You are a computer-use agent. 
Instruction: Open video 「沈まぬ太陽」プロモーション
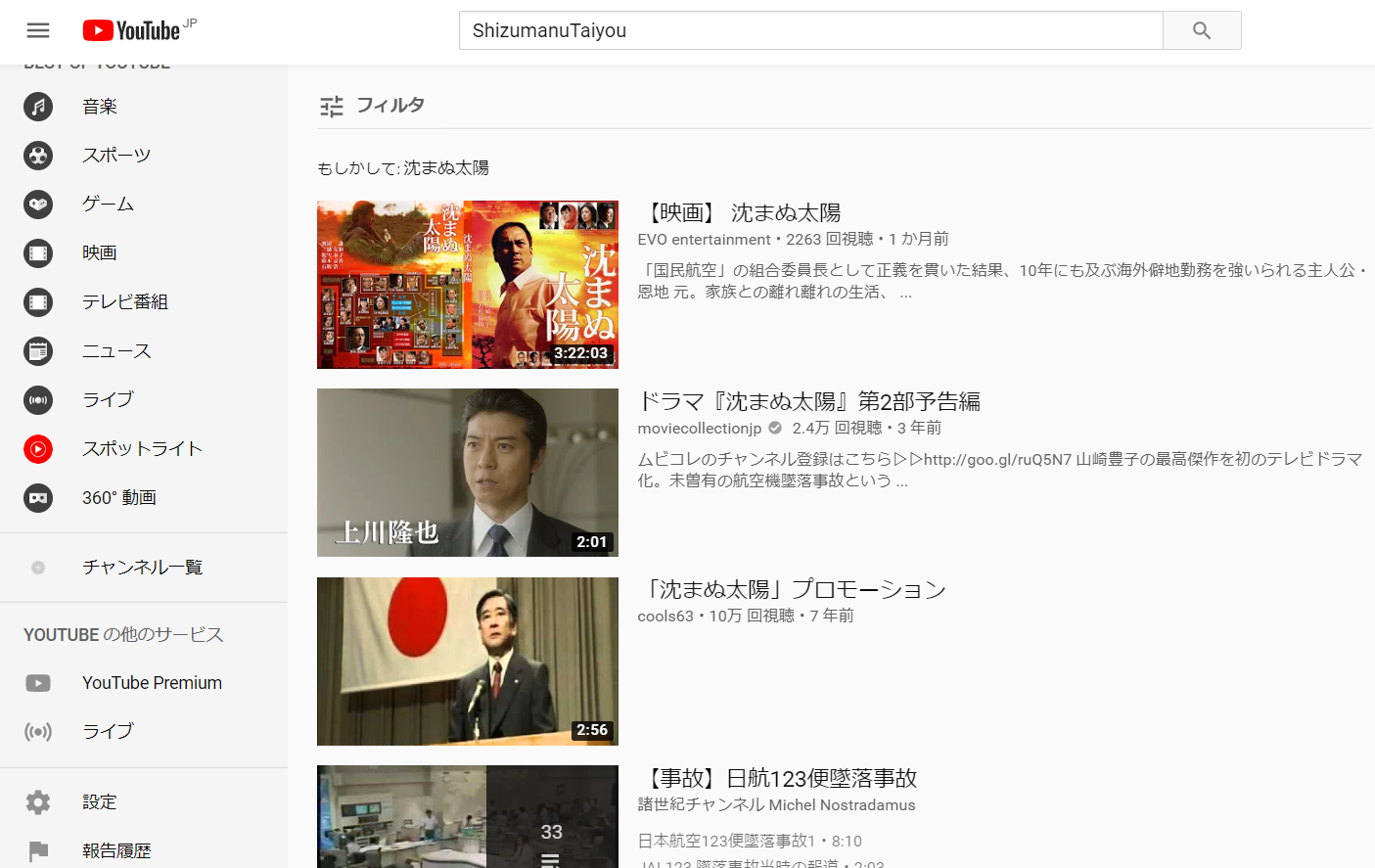tap(792, 590)
